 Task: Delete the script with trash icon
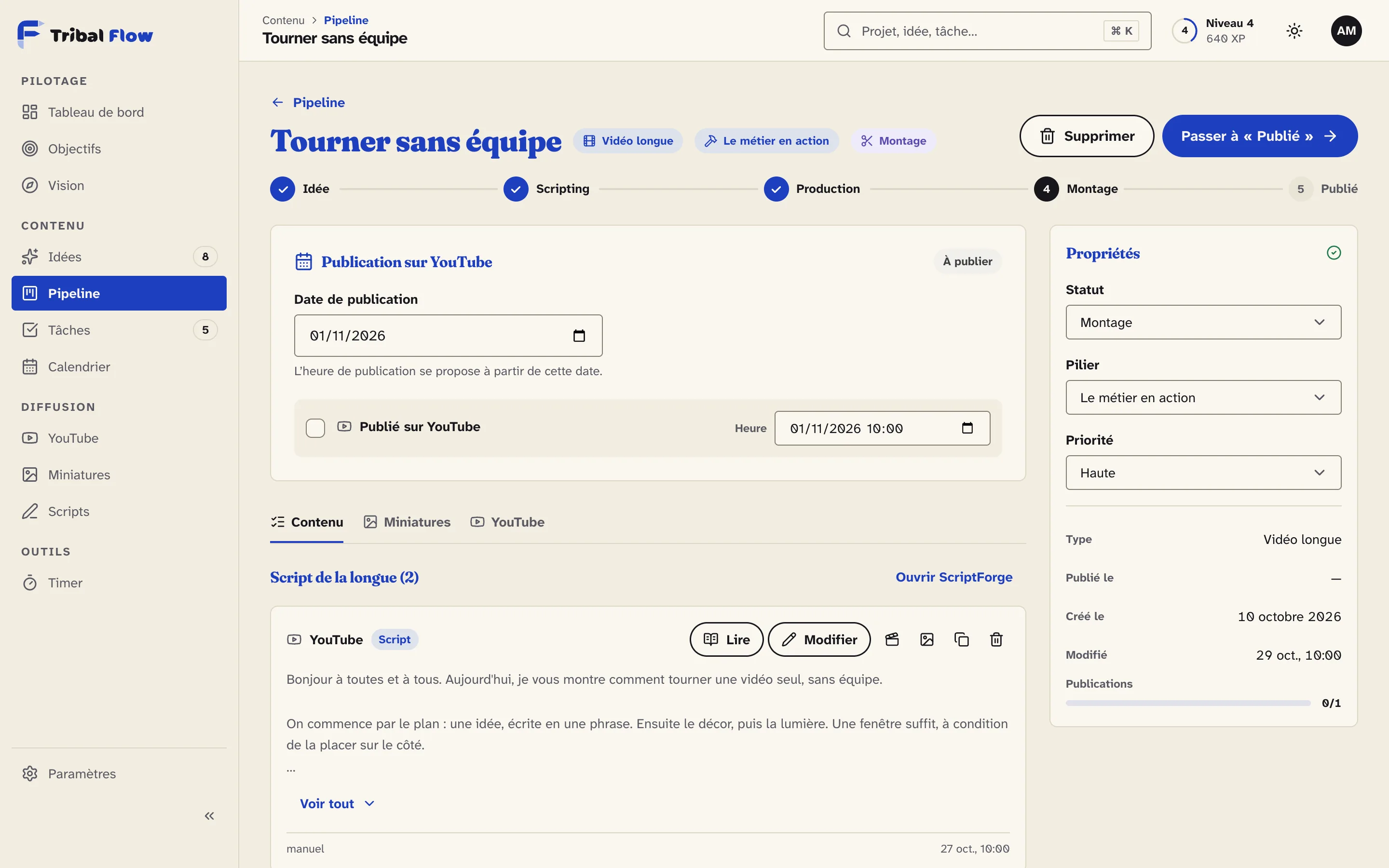996,639
